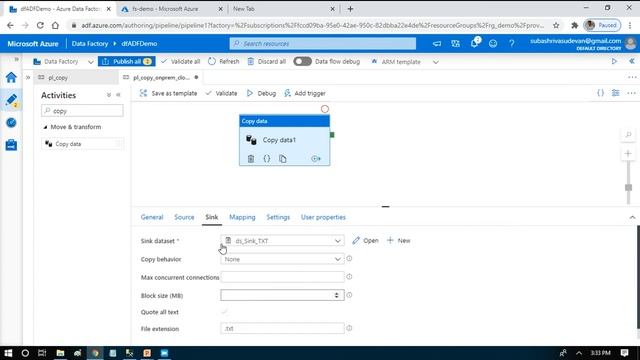Screen dimensions: 640x360
Task: Click Search resources box
Action: point(322,43)
